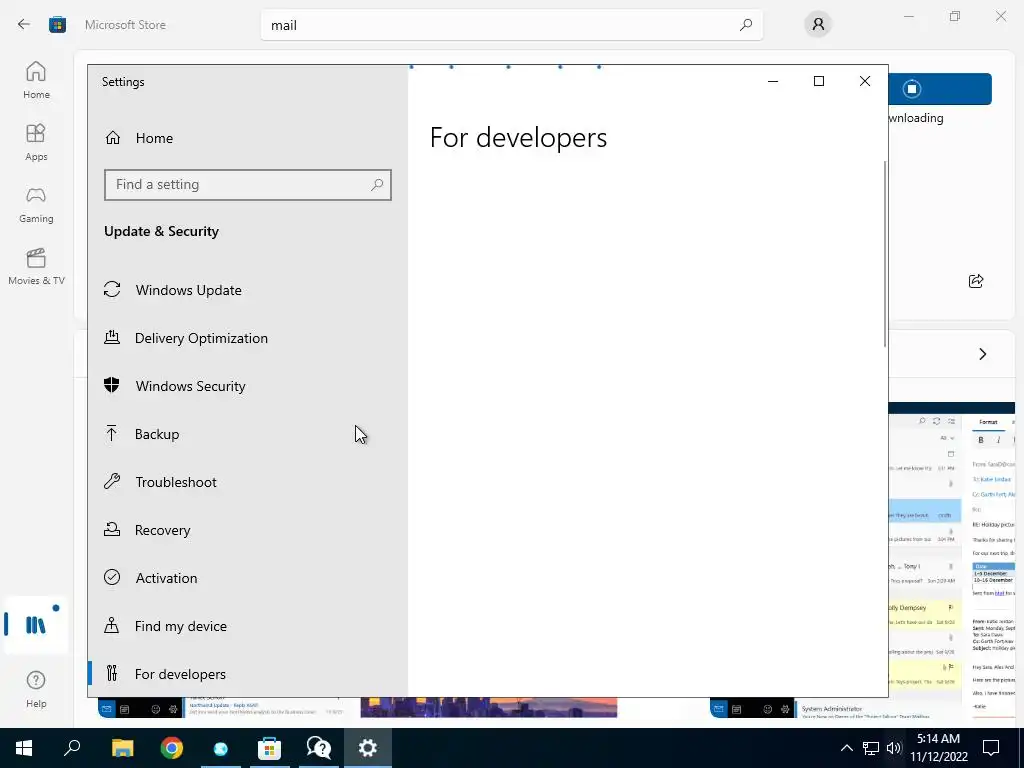Click the magnifier in Find a setting box
The image size is (1024, 768).
[x=377, y=185]
